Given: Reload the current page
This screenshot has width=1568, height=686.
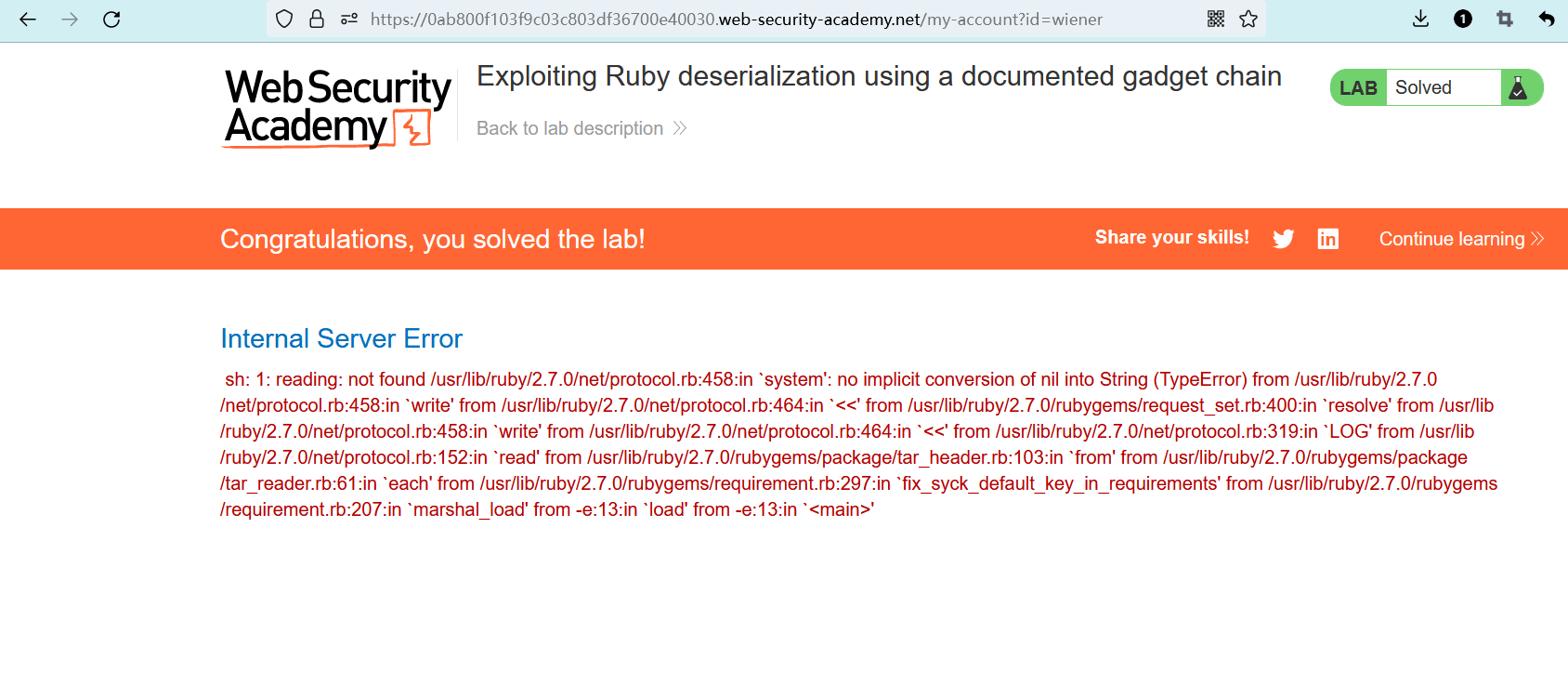Looking at the screenshot, I should 111,20.
